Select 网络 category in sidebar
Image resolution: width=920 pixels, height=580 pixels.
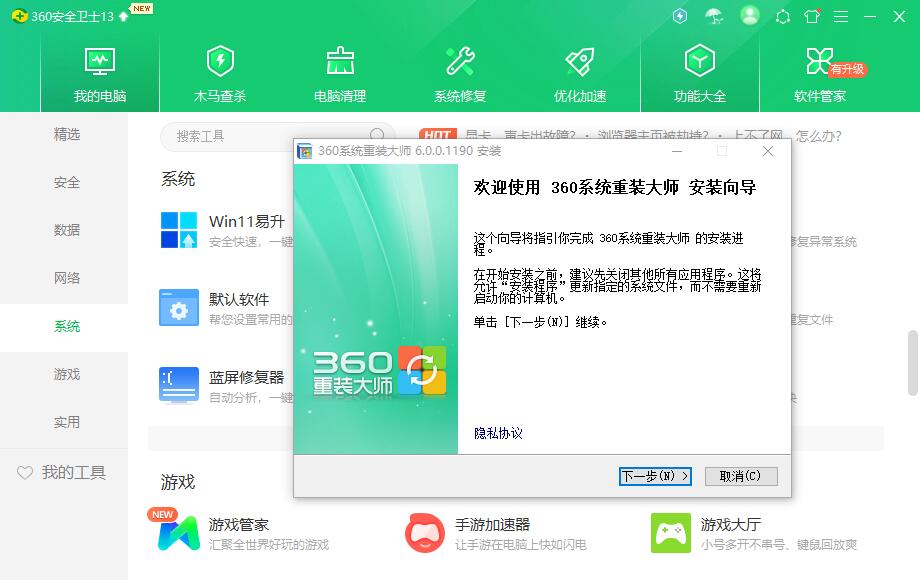point(66,278)
